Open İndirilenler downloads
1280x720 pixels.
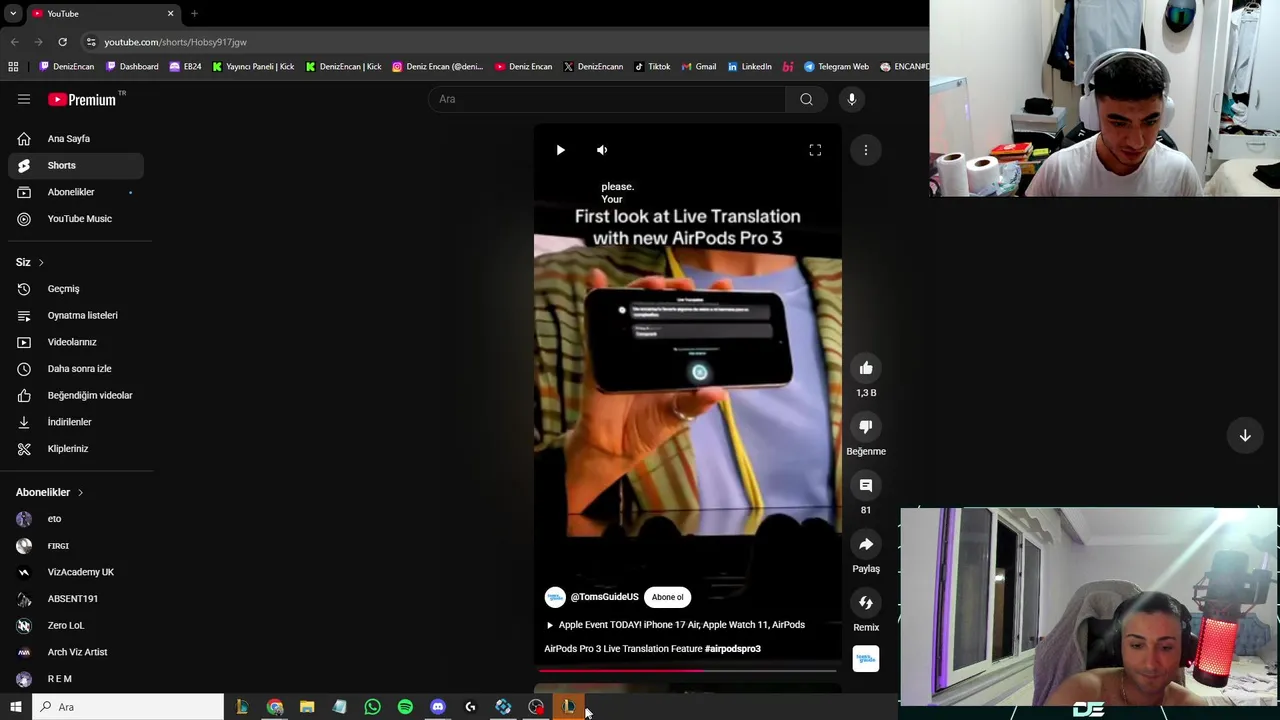76,422
